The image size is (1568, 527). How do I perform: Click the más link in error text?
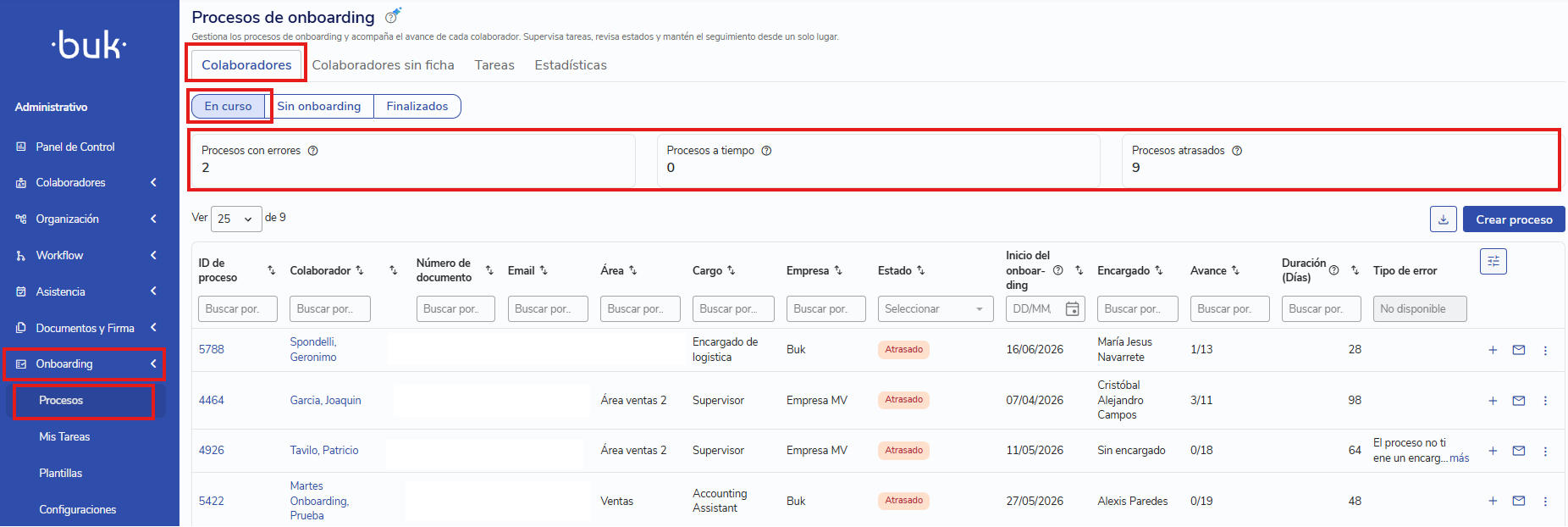coord(1460,458)
